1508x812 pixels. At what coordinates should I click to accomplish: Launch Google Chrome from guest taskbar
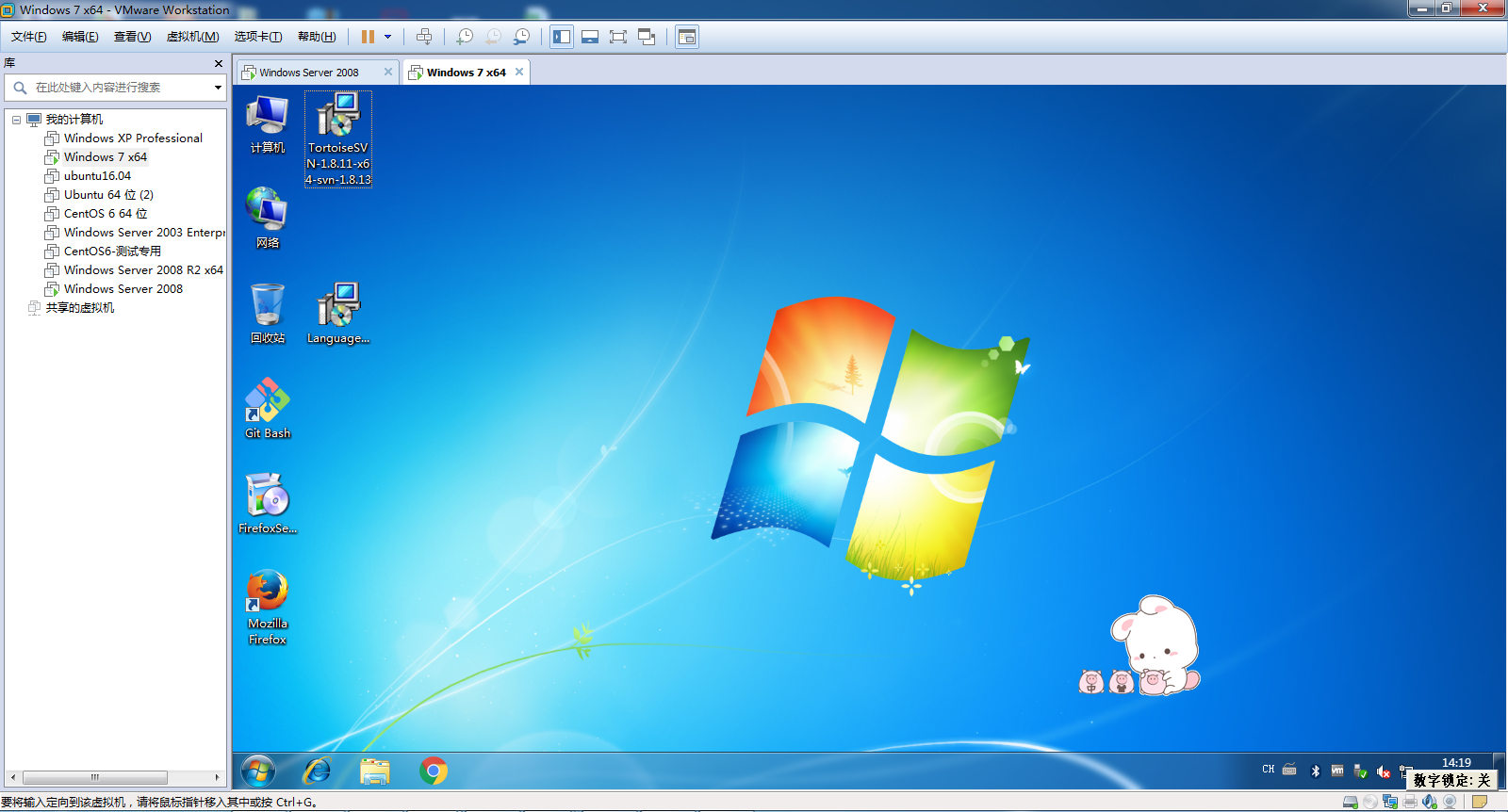(x=434, y=771)
